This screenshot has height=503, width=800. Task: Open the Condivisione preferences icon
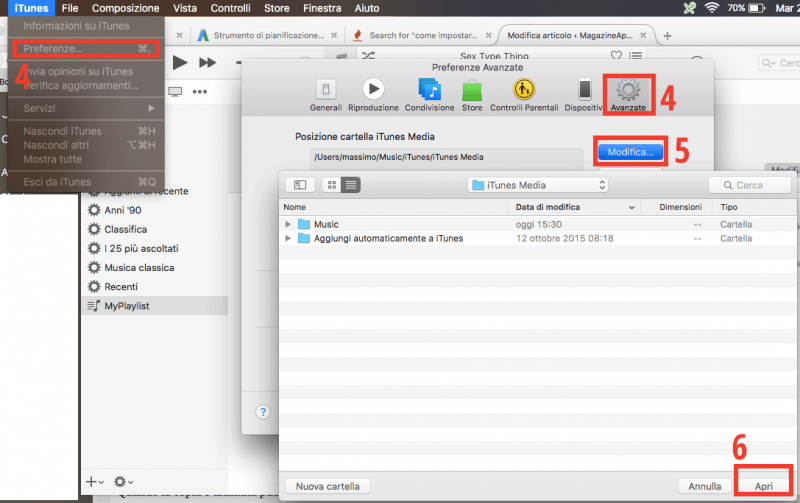click(x=429, y=92)
